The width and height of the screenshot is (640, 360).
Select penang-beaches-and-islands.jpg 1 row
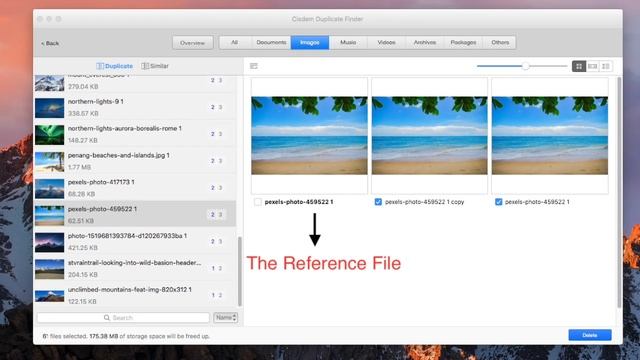[x=135, y=161]
